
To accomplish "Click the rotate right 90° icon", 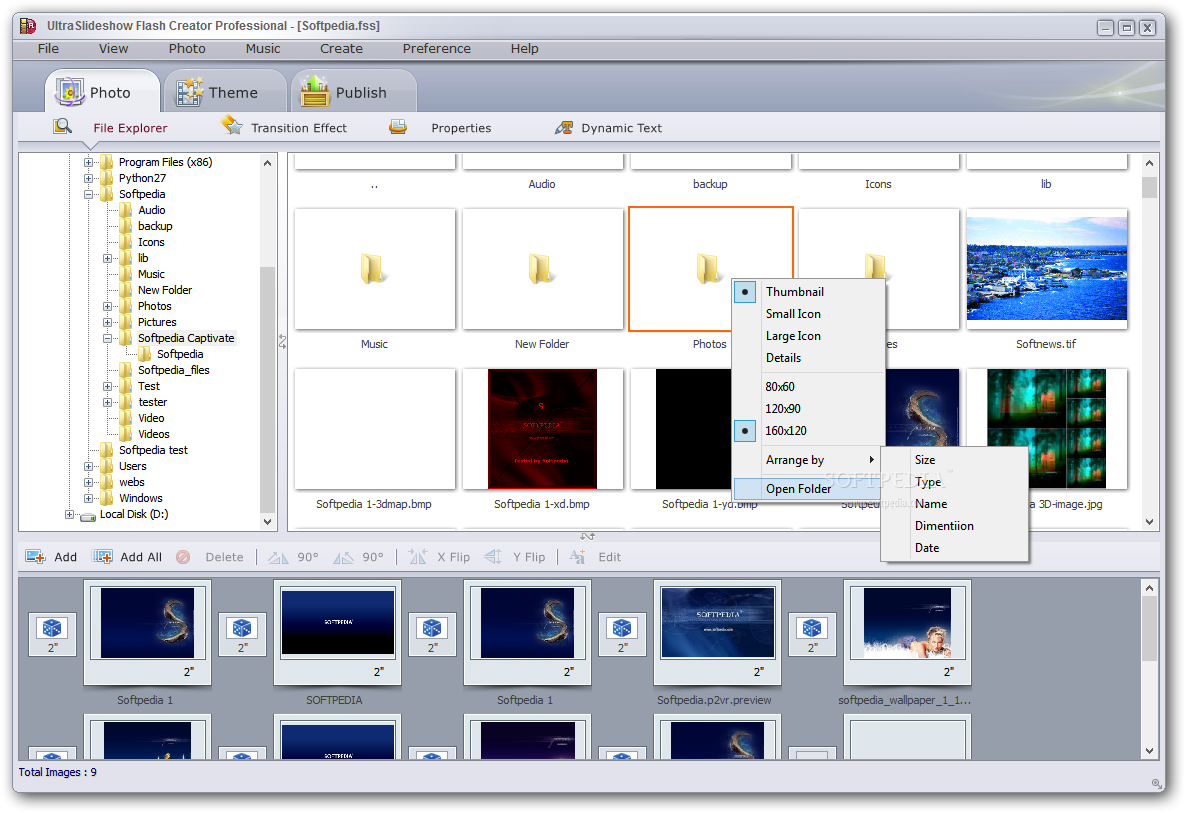I will click(x=343, y=557).
